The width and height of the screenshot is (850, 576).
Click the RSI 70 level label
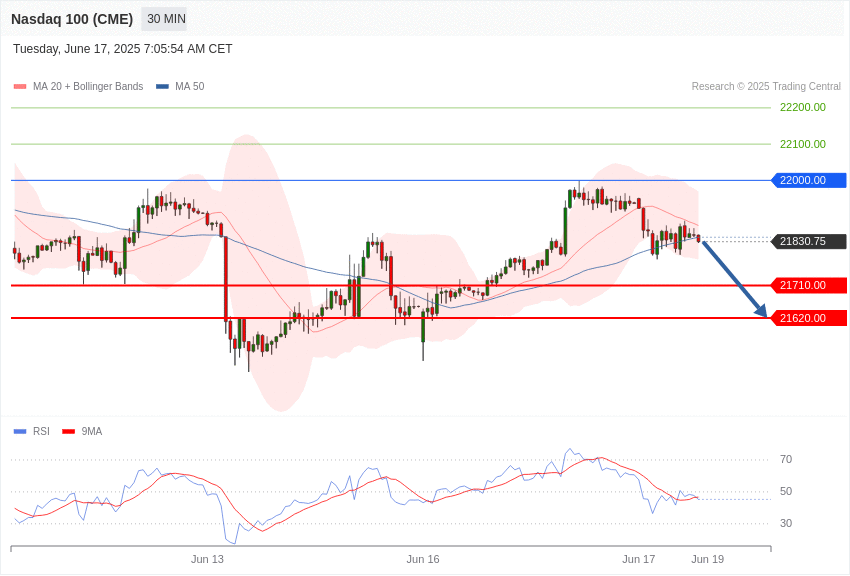pyautogui.click(x=786, y=459)
